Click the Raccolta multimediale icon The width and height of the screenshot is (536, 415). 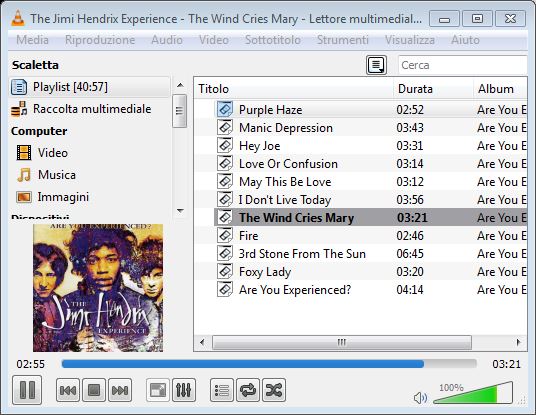point(19,109)
